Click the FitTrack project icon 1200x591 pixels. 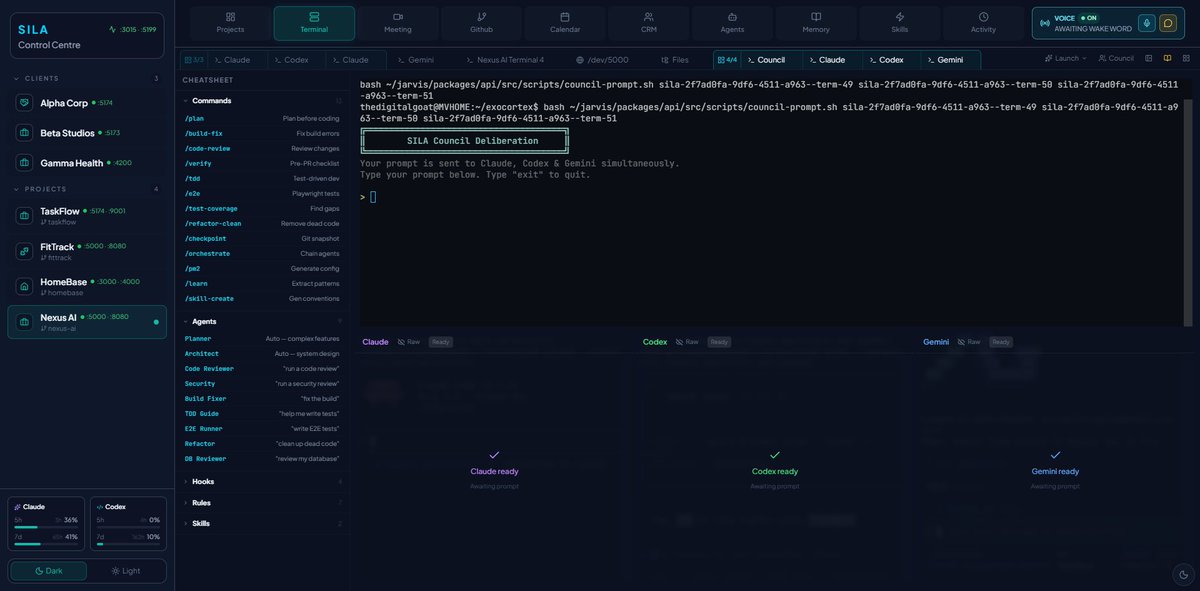[24, 250]
